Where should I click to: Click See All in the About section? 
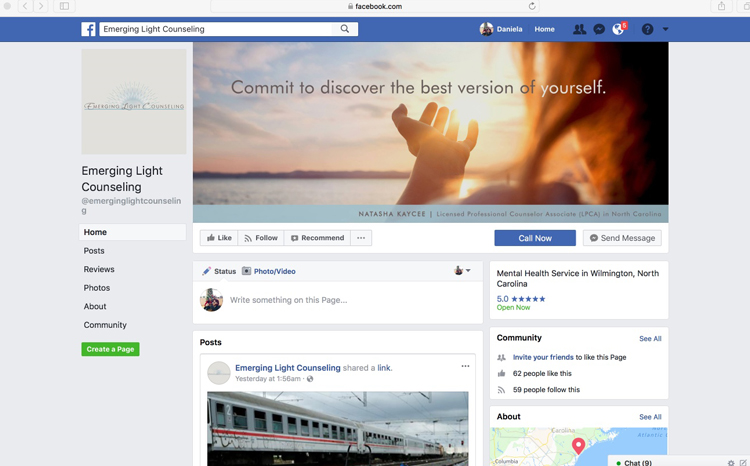[x=650, y=417]
